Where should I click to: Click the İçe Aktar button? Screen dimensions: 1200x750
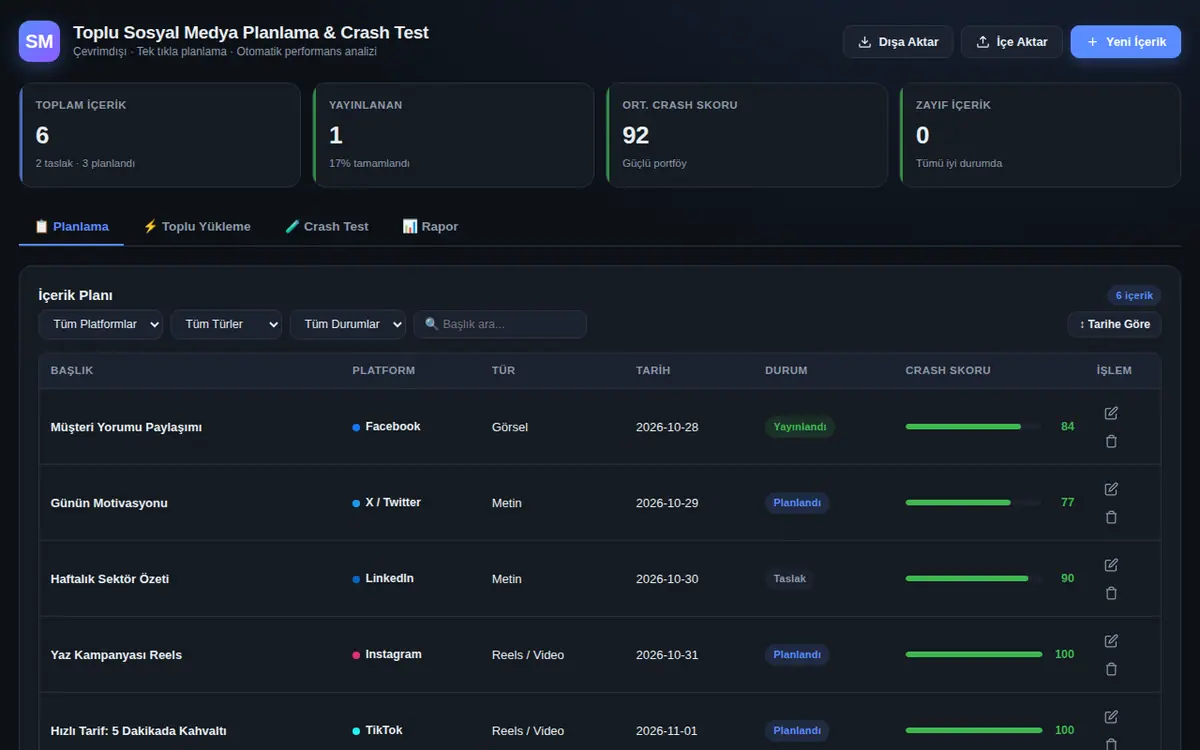pos(1012,42)
